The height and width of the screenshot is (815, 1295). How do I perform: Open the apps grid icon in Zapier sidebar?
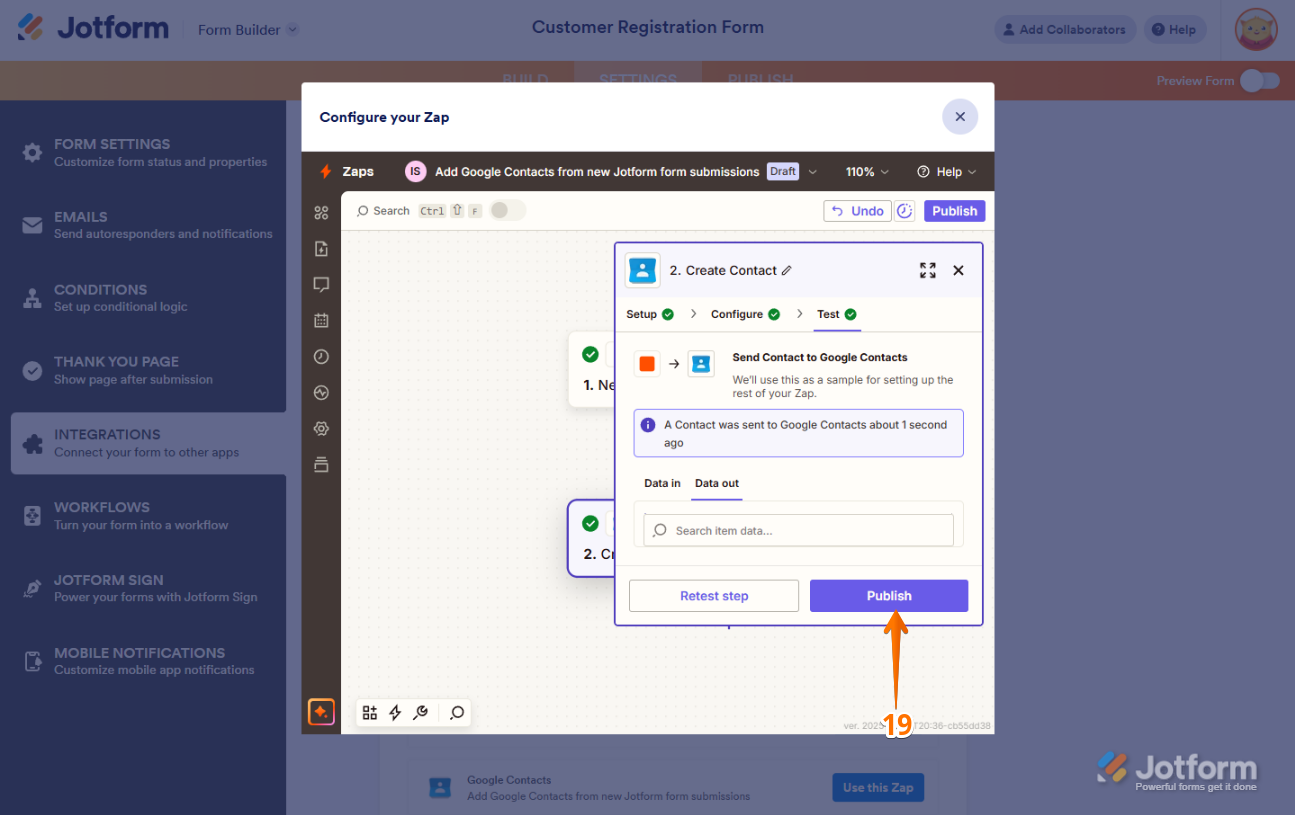(321, 212)
